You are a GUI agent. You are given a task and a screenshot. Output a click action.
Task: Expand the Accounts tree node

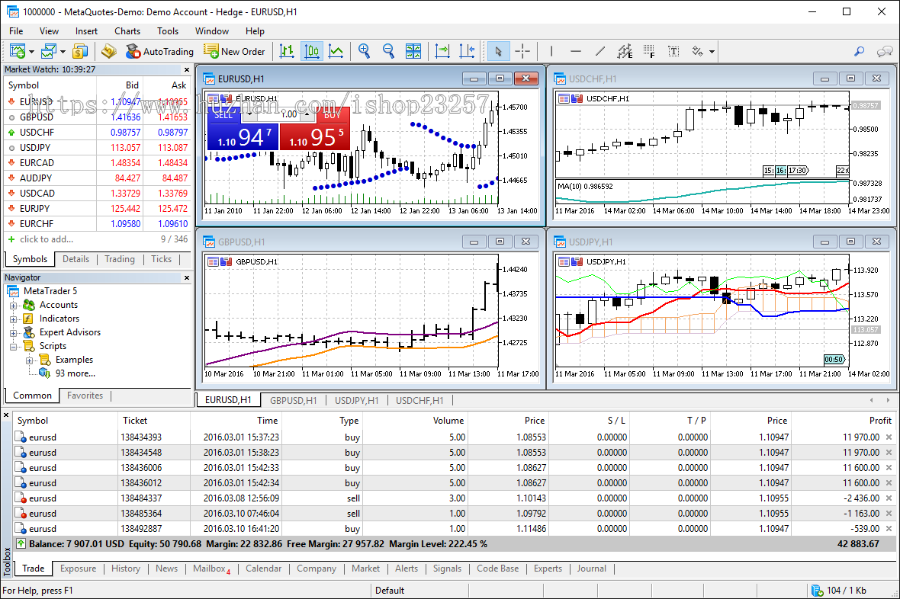click(13, 305)
